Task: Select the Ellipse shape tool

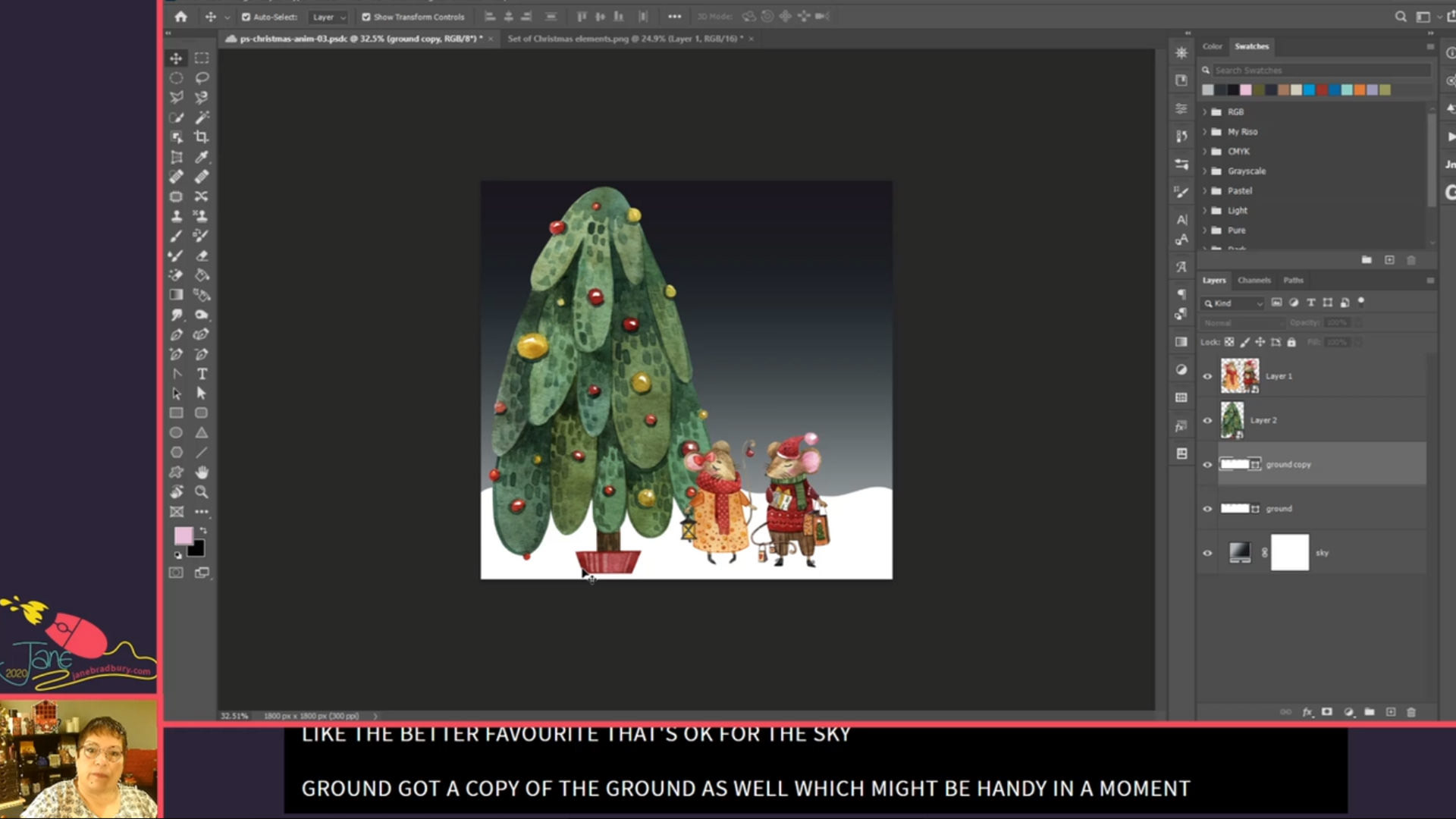Action: (x=176, y=433)
